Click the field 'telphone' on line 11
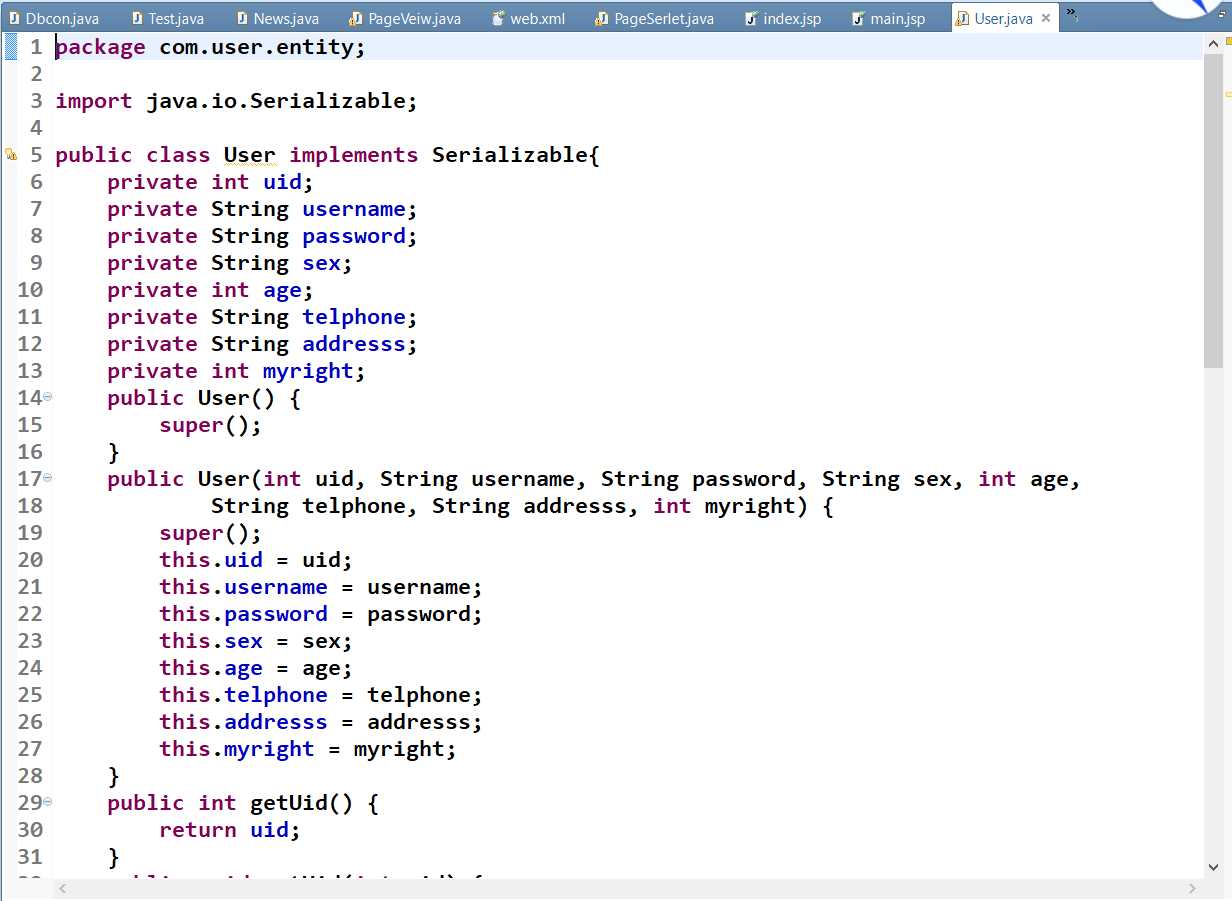The width and height of the screenshot is (1232, 901). click(354, 317)
